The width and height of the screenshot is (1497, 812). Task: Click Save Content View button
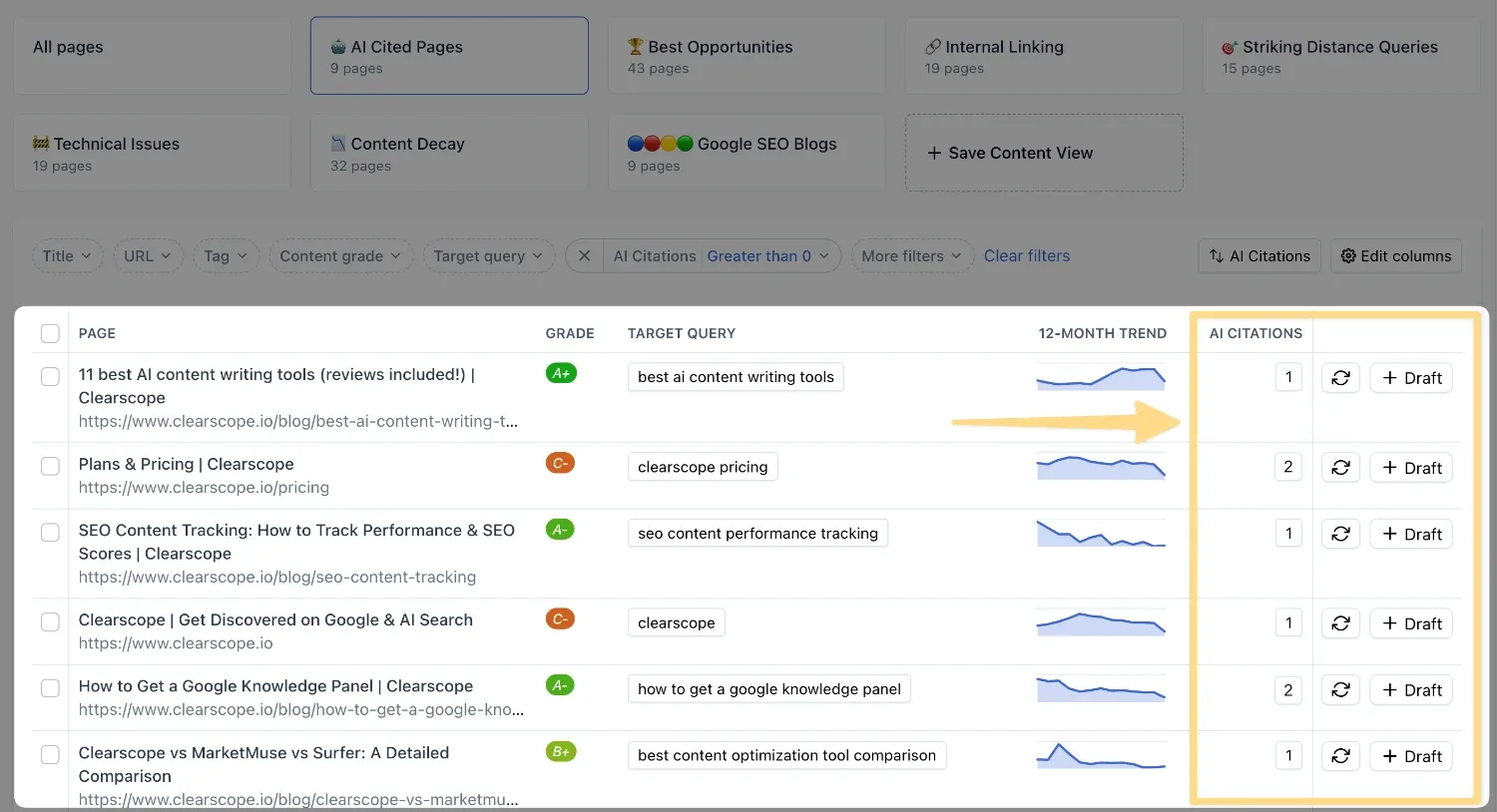tap(1044, 153)
